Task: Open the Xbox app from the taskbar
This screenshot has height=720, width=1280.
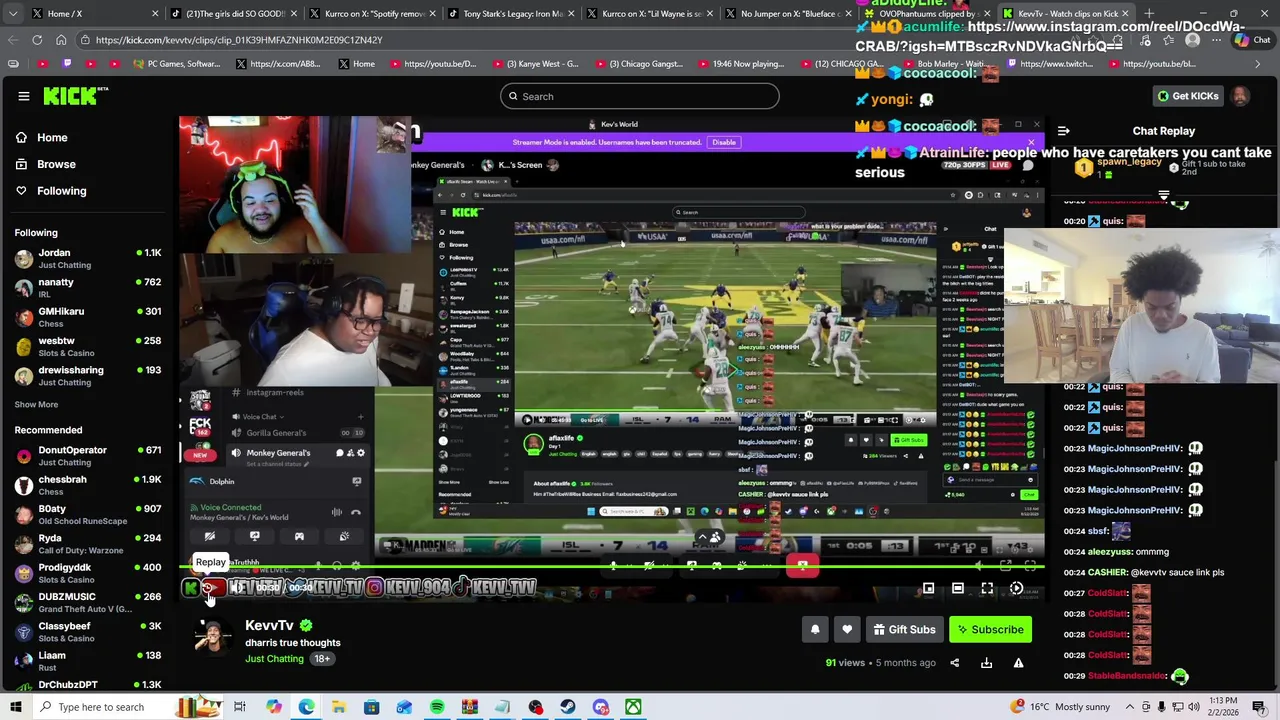Action: (634, 707)
